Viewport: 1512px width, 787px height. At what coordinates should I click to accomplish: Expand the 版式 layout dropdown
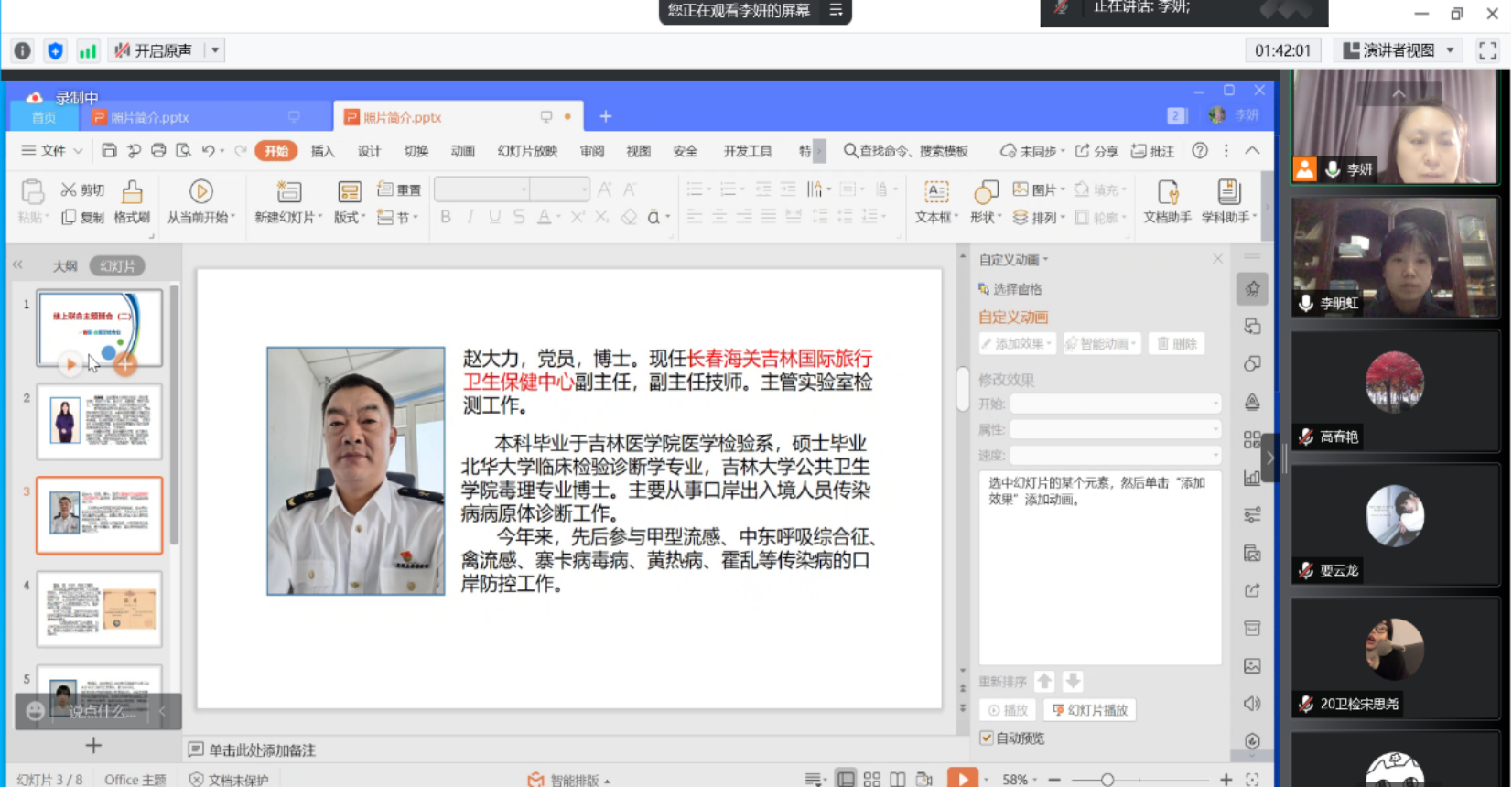tap(350, 218)
